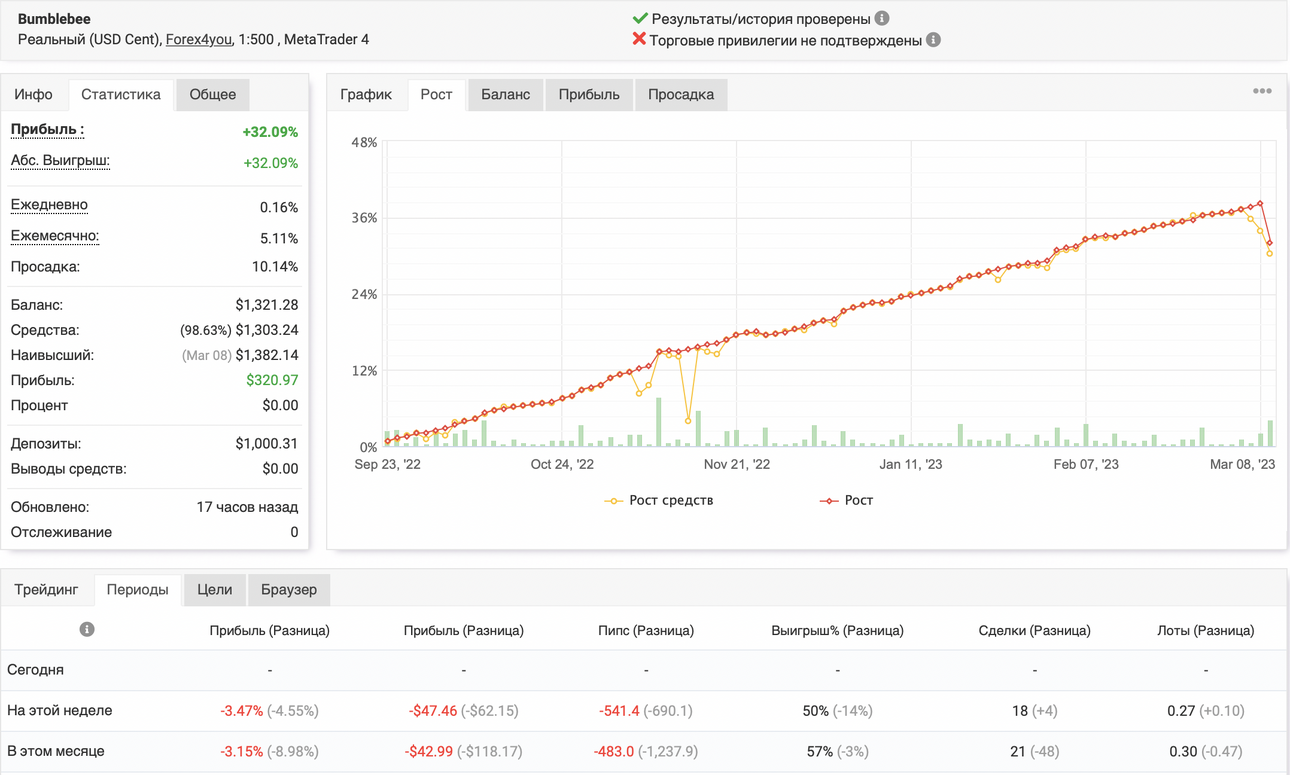This screenshot has width=1290, height=775.
Task: Click the -3.47% weekly profit cell
Action: (x=242, y=711)
